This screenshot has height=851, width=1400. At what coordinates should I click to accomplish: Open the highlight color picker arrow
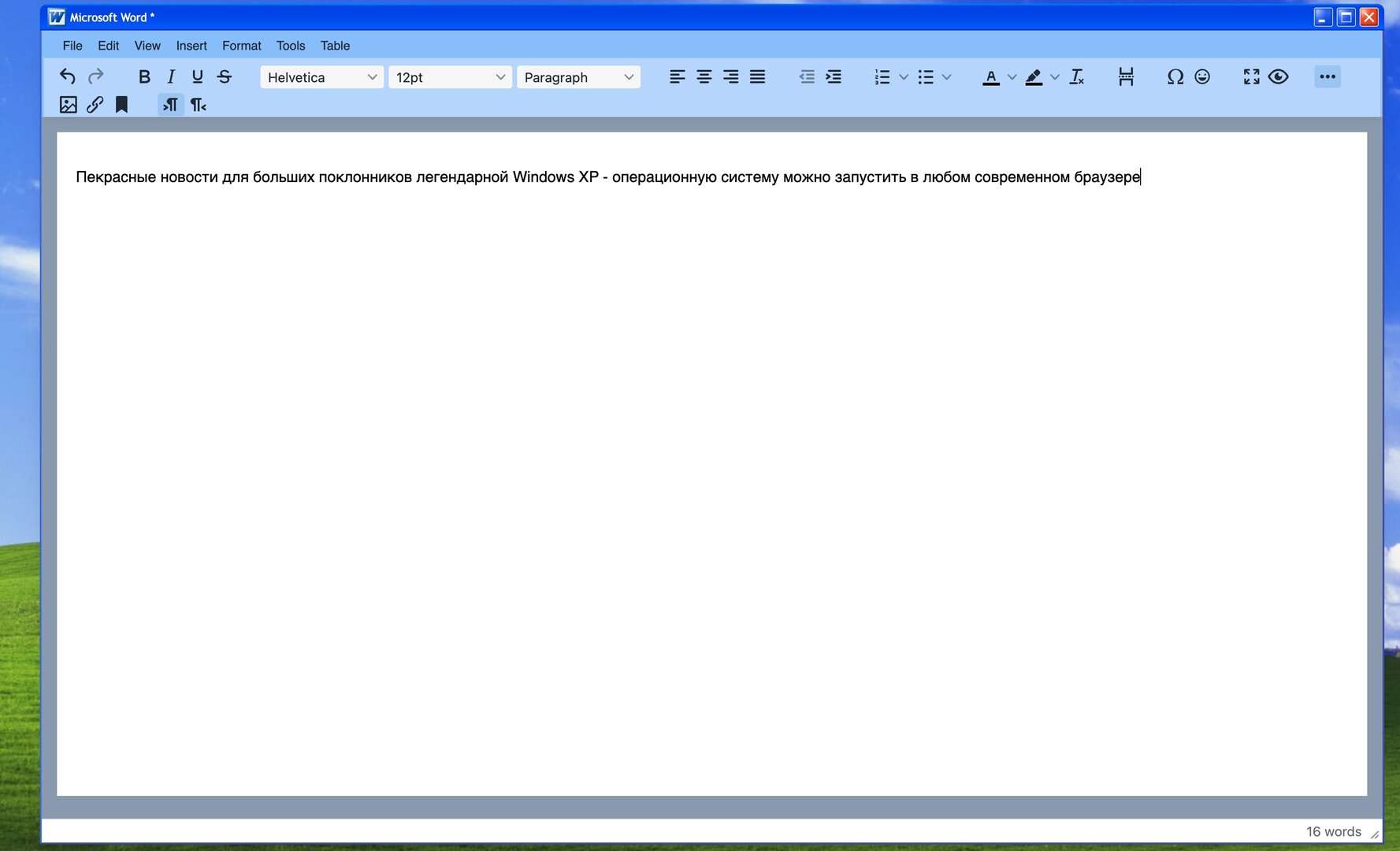[1055, 76]
